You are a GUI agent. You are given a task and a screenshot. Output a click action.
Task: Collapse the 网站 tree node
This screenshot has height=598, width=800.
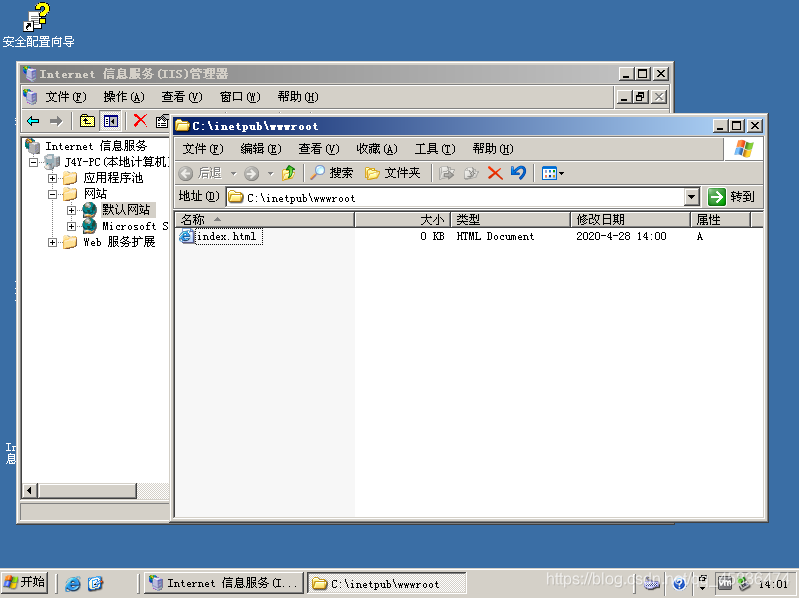[52, 194]
